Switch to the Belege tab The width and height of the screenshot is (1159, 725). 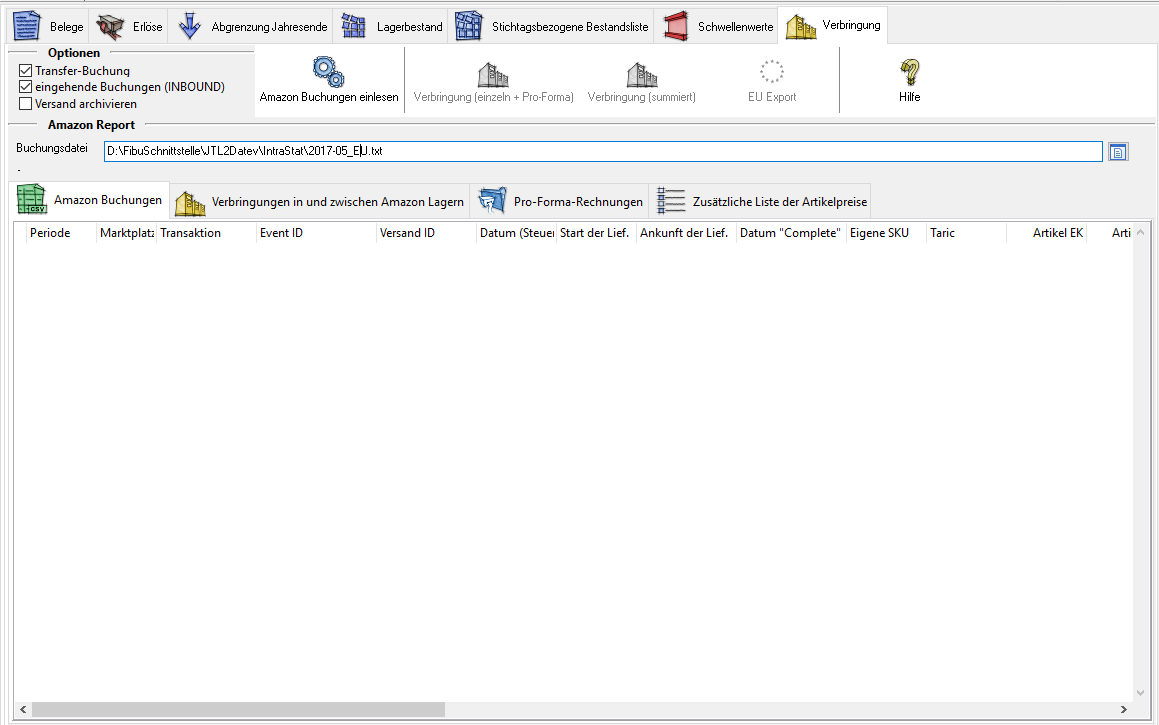50,27
